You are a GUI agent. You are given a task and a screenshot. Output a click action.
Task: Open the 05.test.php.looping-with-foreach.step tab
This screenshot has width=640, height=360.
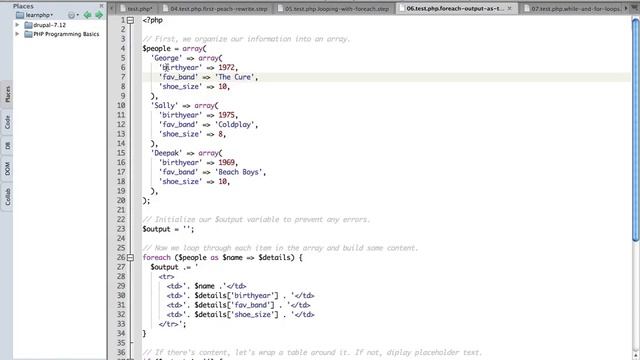[333, 8]
